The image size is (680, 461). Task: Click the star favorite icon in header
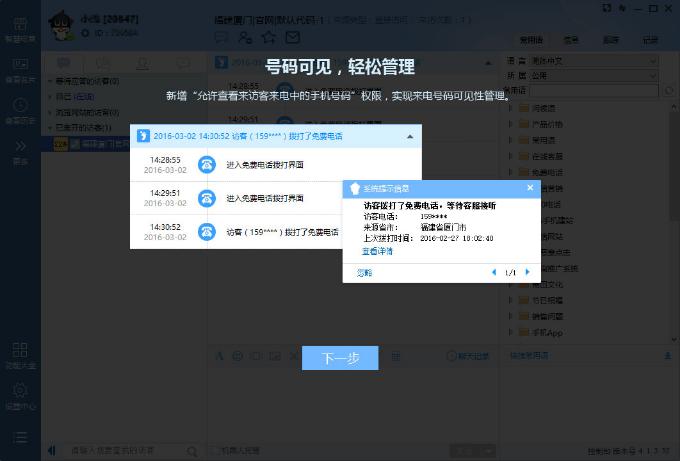(268, 38)
